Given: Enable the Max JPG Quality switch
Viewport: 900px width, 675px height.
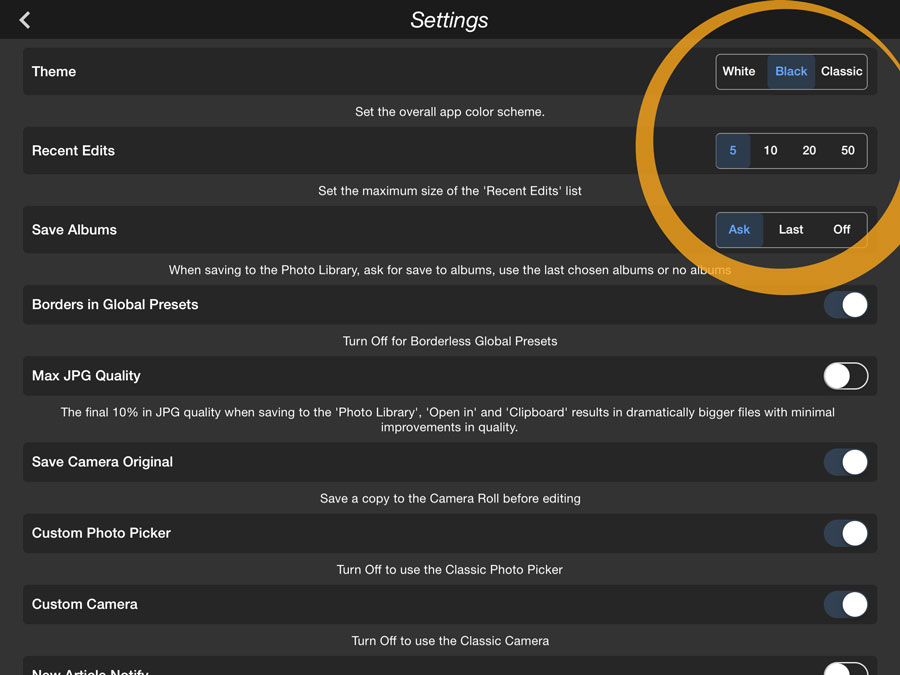Looking at the screenshot, I should point(845,376).
